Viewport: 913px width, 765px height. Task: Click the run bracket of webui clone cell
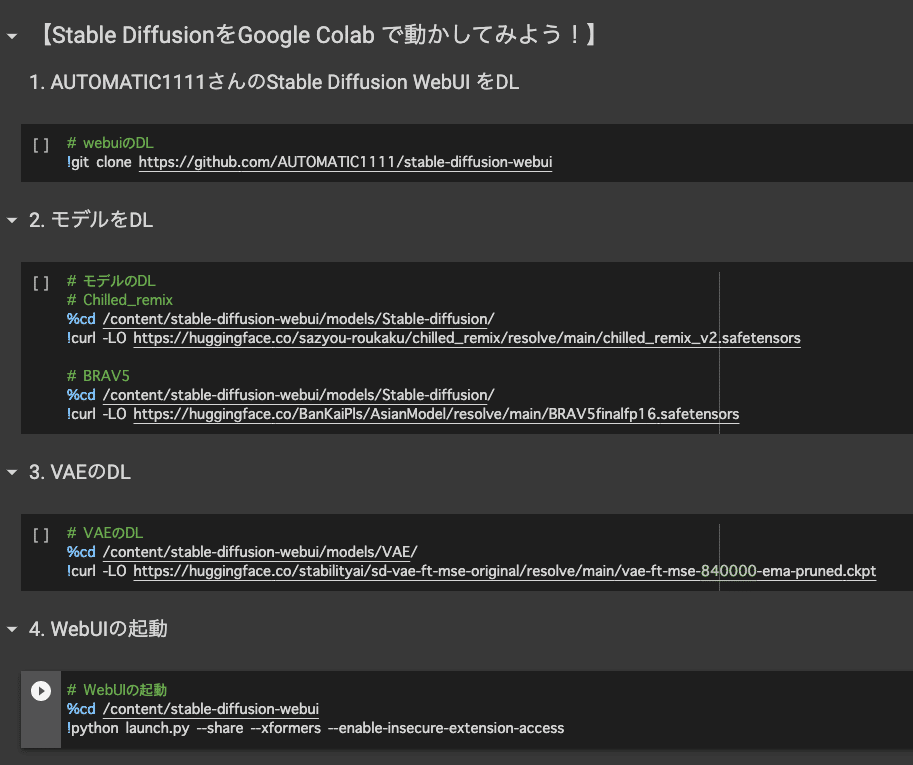(x=41, y=144)
